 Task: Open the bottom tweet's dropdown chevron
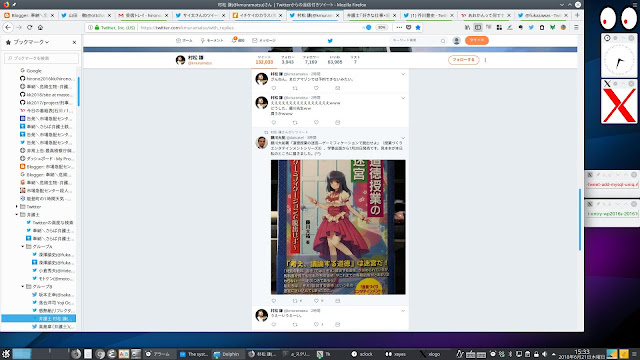(403, 311)
